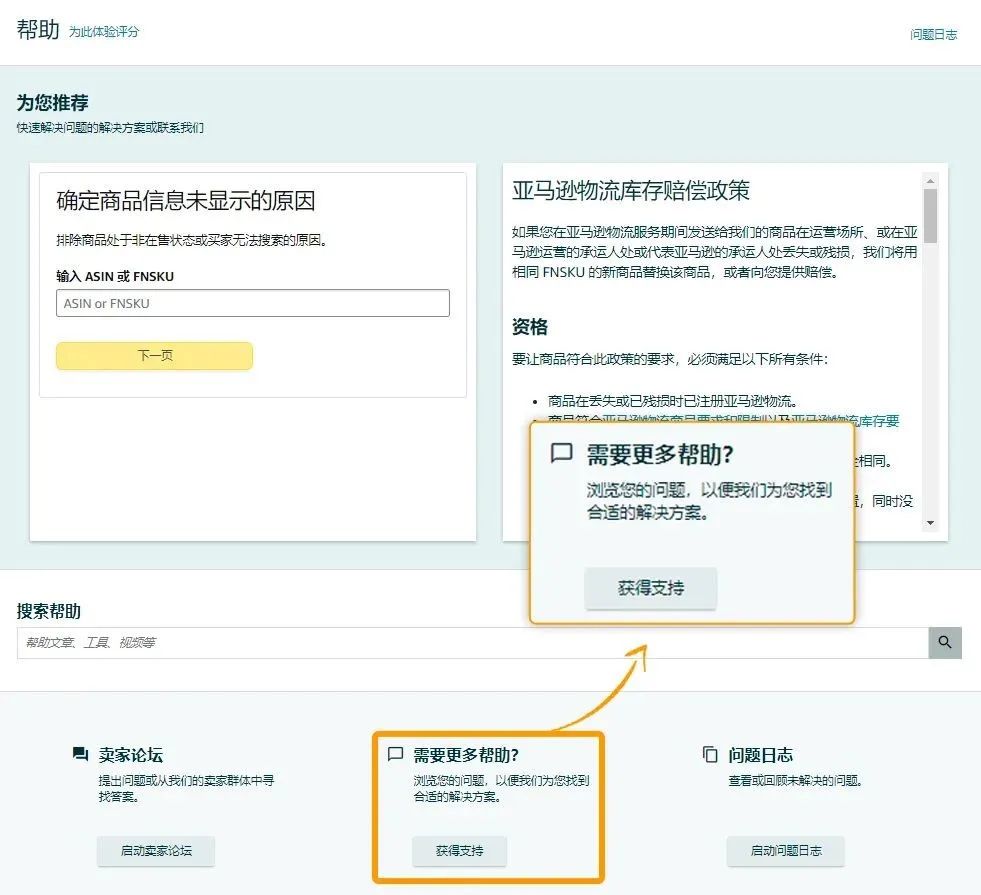Click the ASIN or FNSKU input field
This screenshot has height=895, width=981.
pyautogui.click(x=252, y=303)
